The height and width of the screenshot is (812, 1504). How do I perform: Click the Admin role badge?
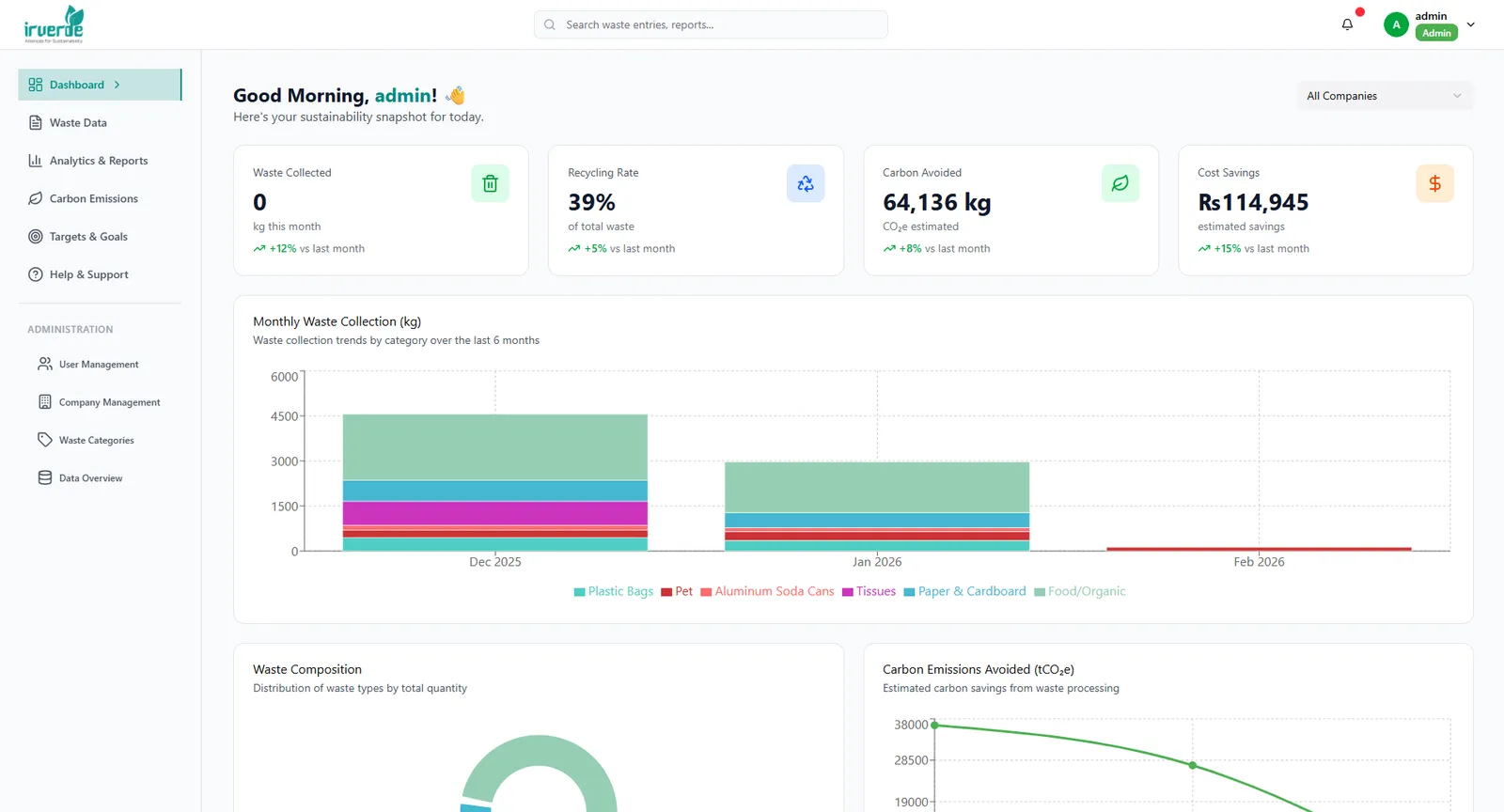point(1436,33)
